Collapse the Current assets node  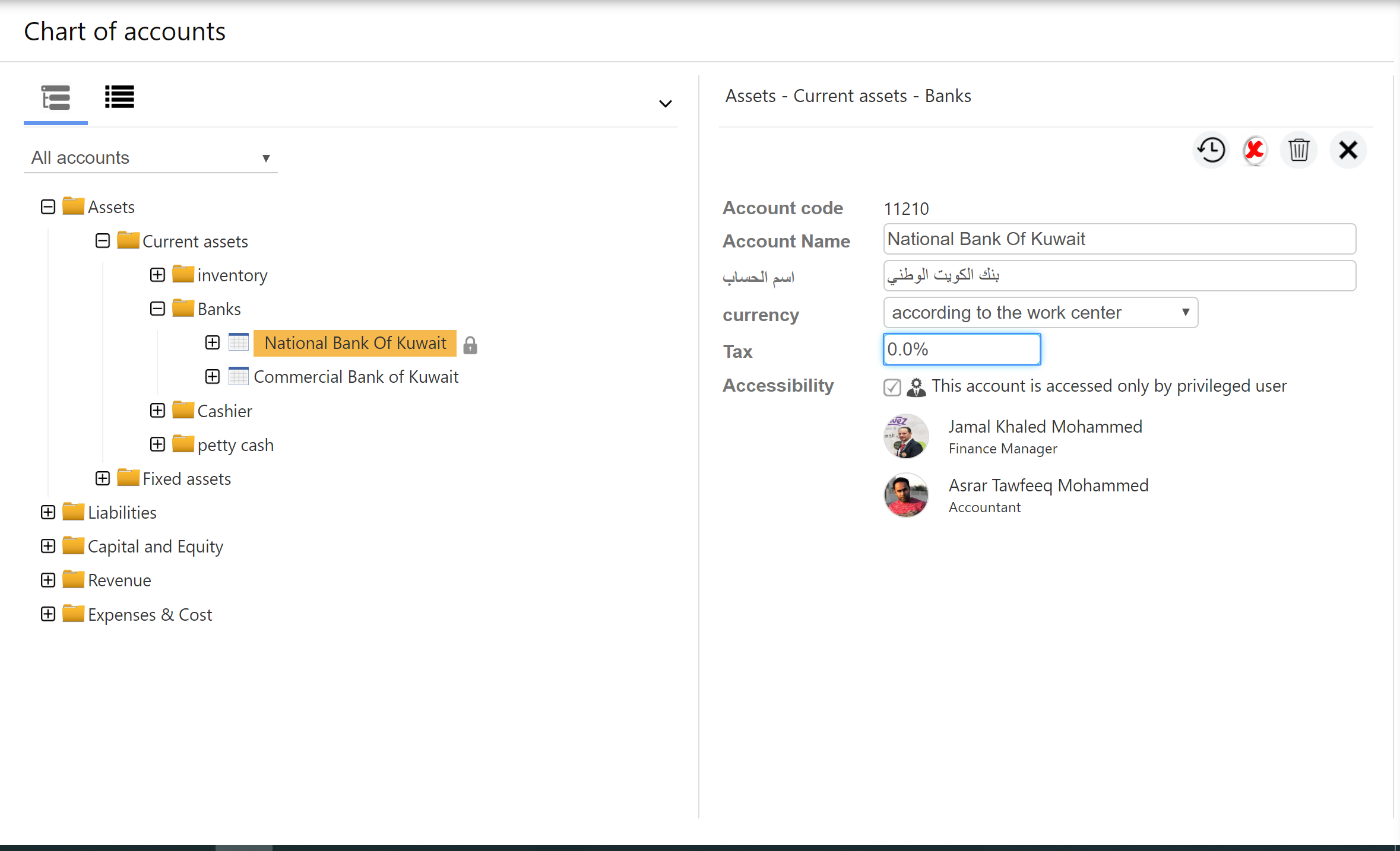[103, 241]
